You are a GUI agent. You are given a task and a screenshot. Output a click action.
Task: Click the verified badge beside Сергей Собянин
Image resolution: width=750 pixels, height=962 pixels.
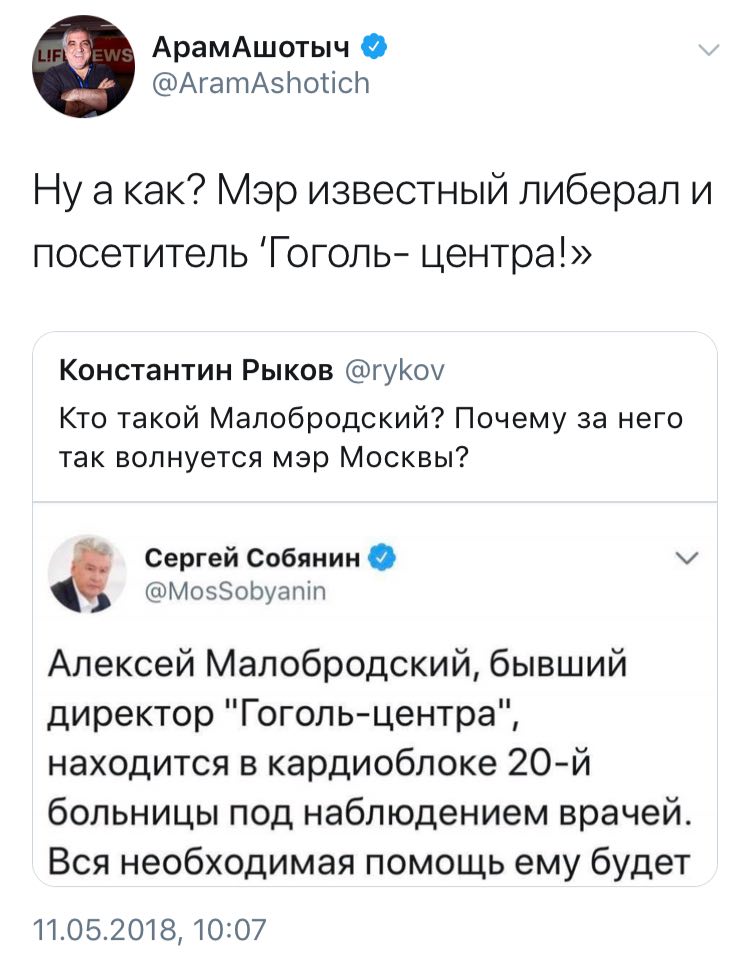point(383,557)
